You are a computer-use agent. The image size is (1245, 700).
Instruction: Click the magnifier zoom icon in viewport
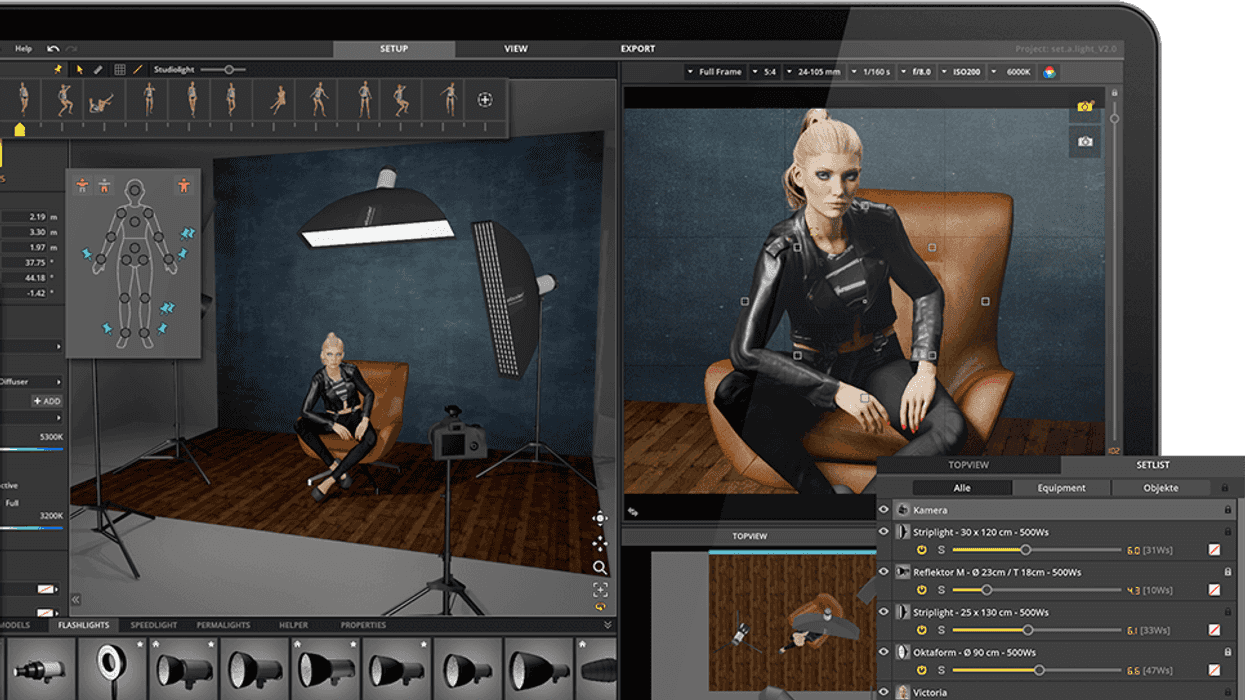[x=600, y=567]
